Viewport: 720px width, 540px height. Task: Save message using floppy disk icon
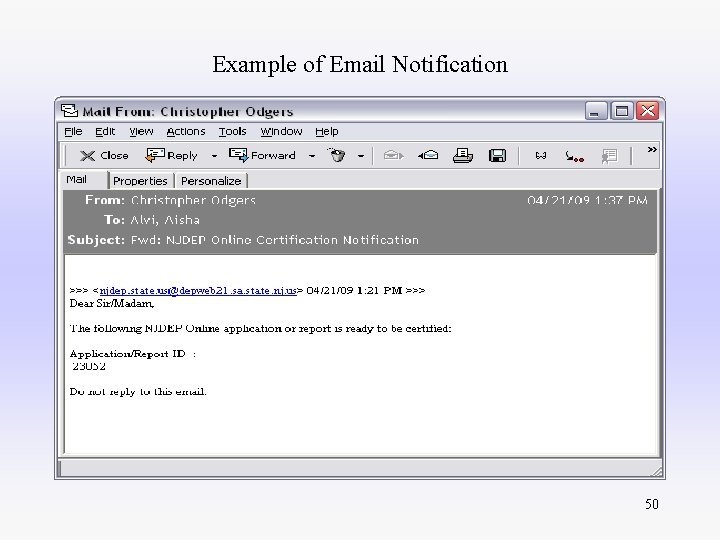coord(497,156)
